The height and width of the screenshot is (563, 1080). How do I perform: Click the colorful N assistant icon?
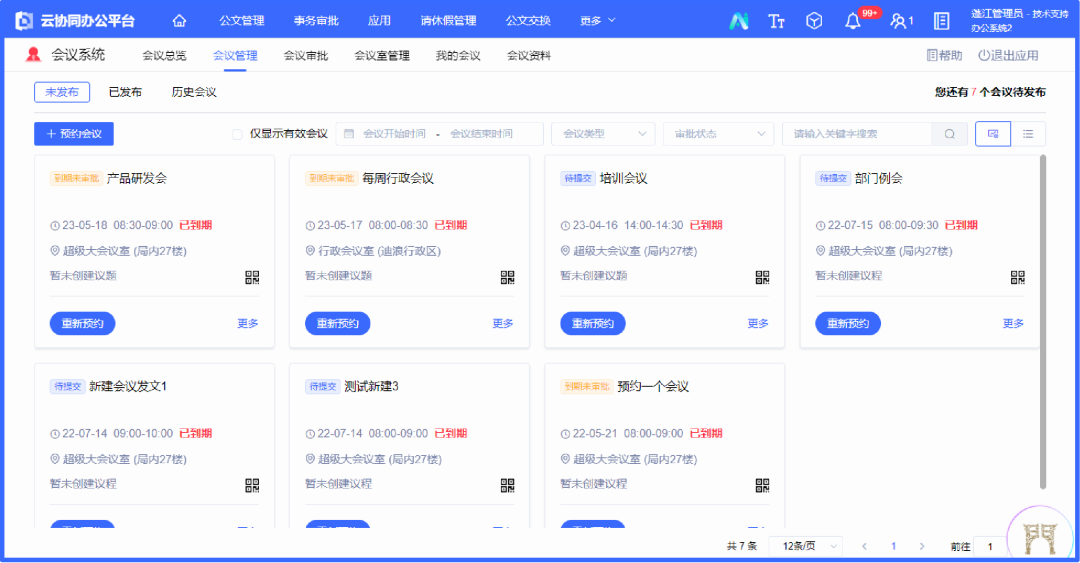[x=739, y=21]
